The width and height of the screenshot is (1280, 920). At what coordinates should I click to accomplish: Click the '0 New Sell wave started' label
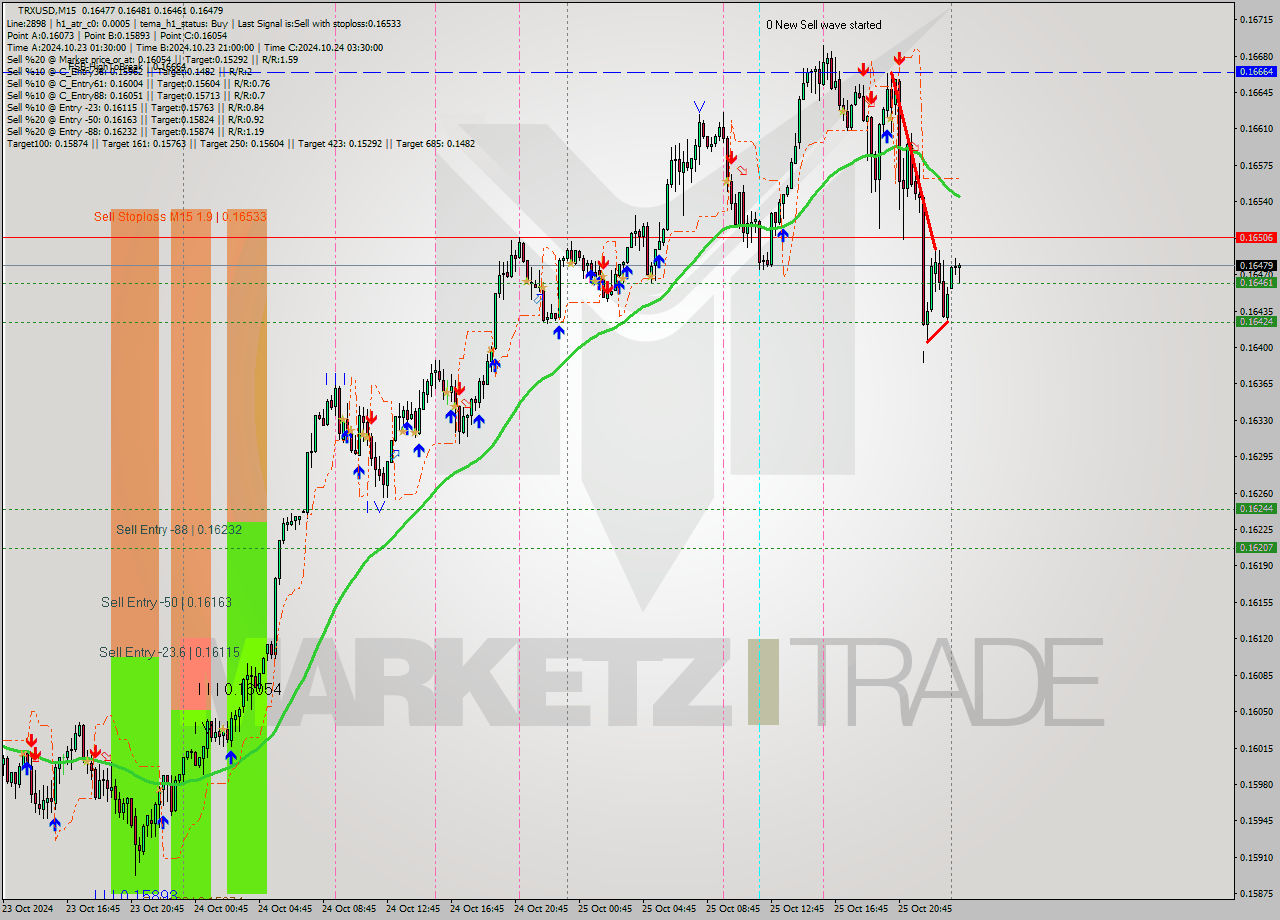824,25
